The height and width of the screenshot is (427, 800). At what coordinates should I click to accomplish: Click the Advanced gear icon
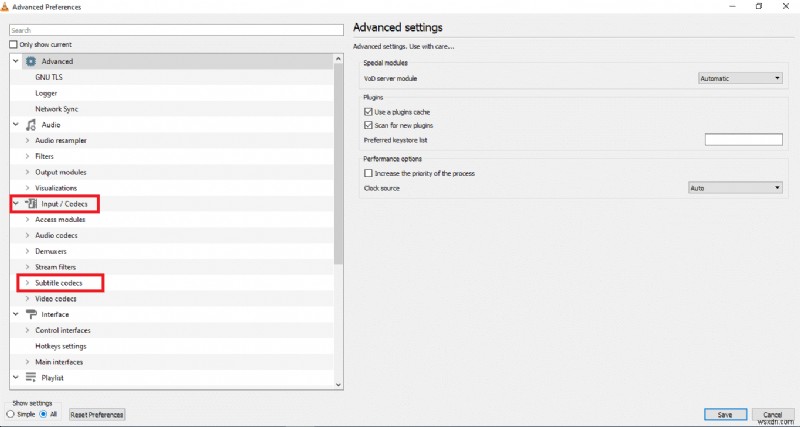31,61
